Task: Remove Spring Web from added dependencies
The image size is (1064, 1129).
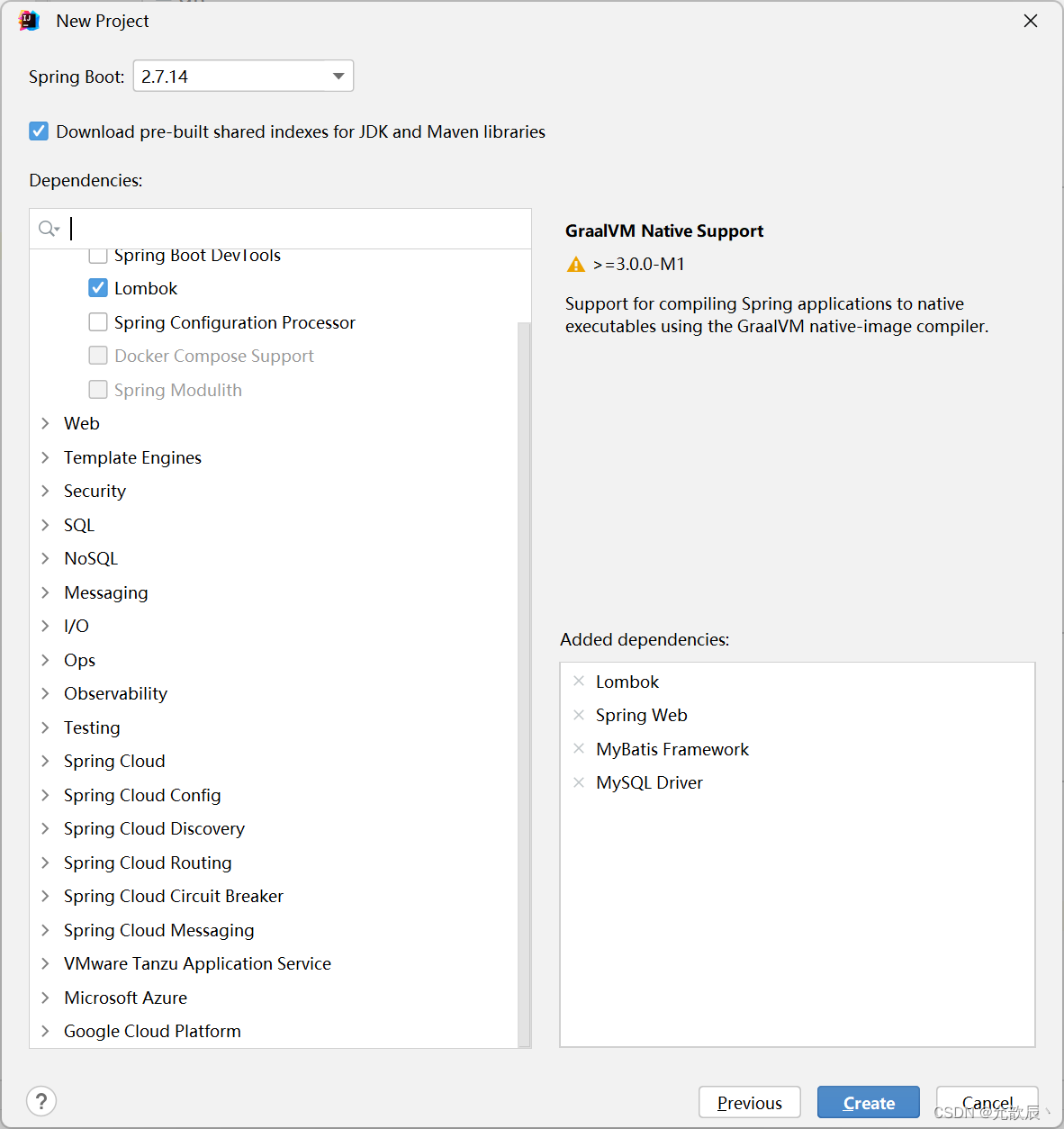Action: pos(579,715)
